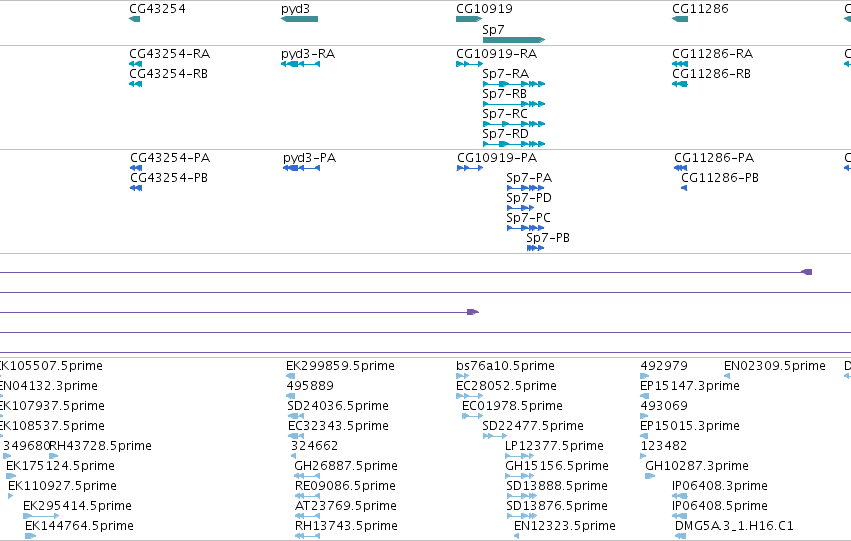851x541 pixels.
Task: Select the SD22477.5prime EST label
Action: (533, 426)
